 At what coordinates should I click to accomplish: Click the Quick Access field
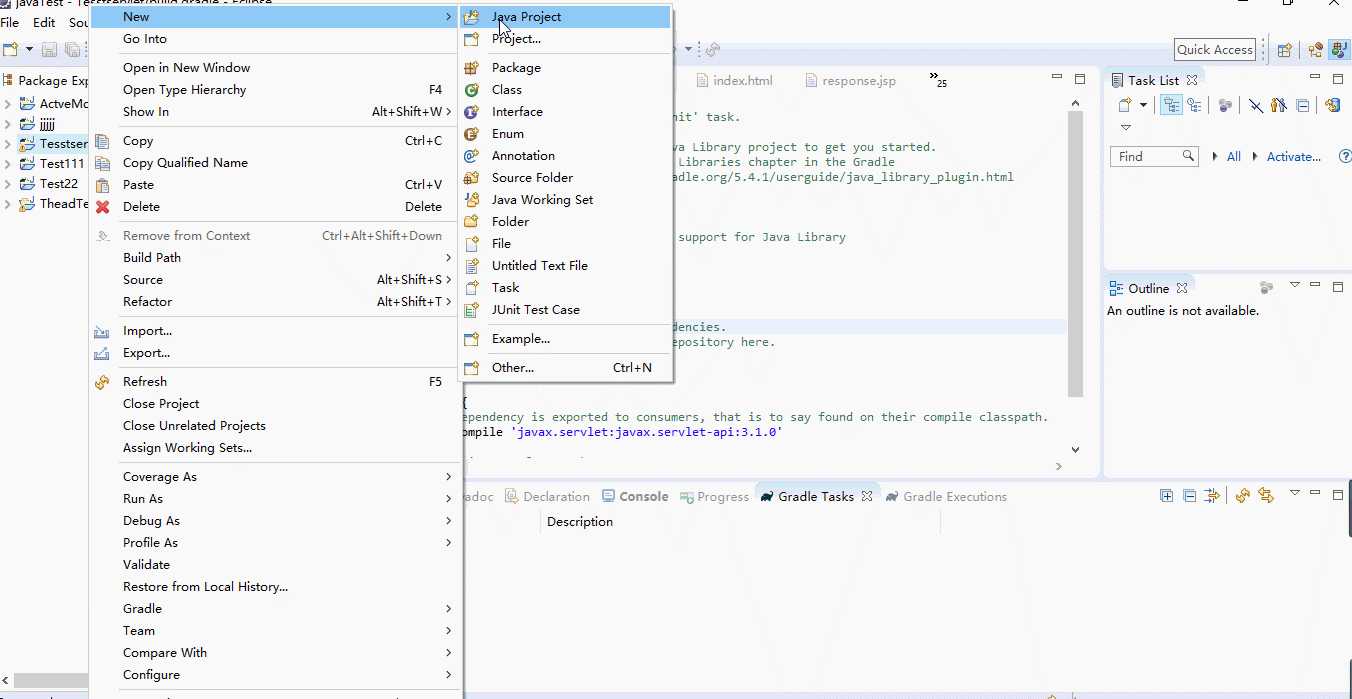click(1215, 50)
